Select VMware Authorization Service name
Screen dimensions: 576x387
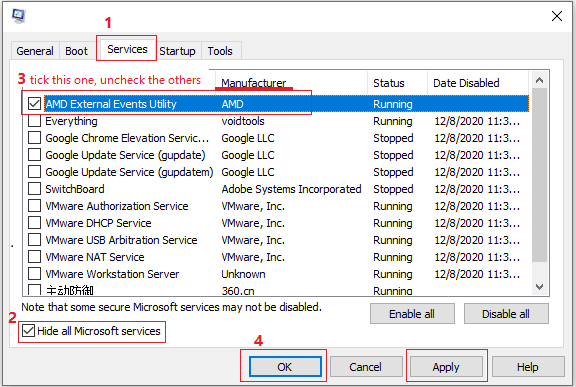pyautogui.click(x=117, y=206)
